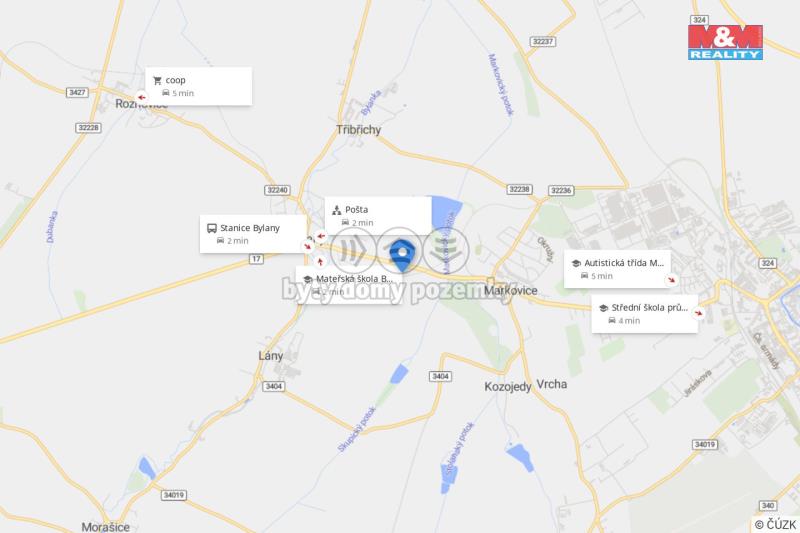Select the Stanice Bylany label
800x533 pixels.
click(249, 228)
